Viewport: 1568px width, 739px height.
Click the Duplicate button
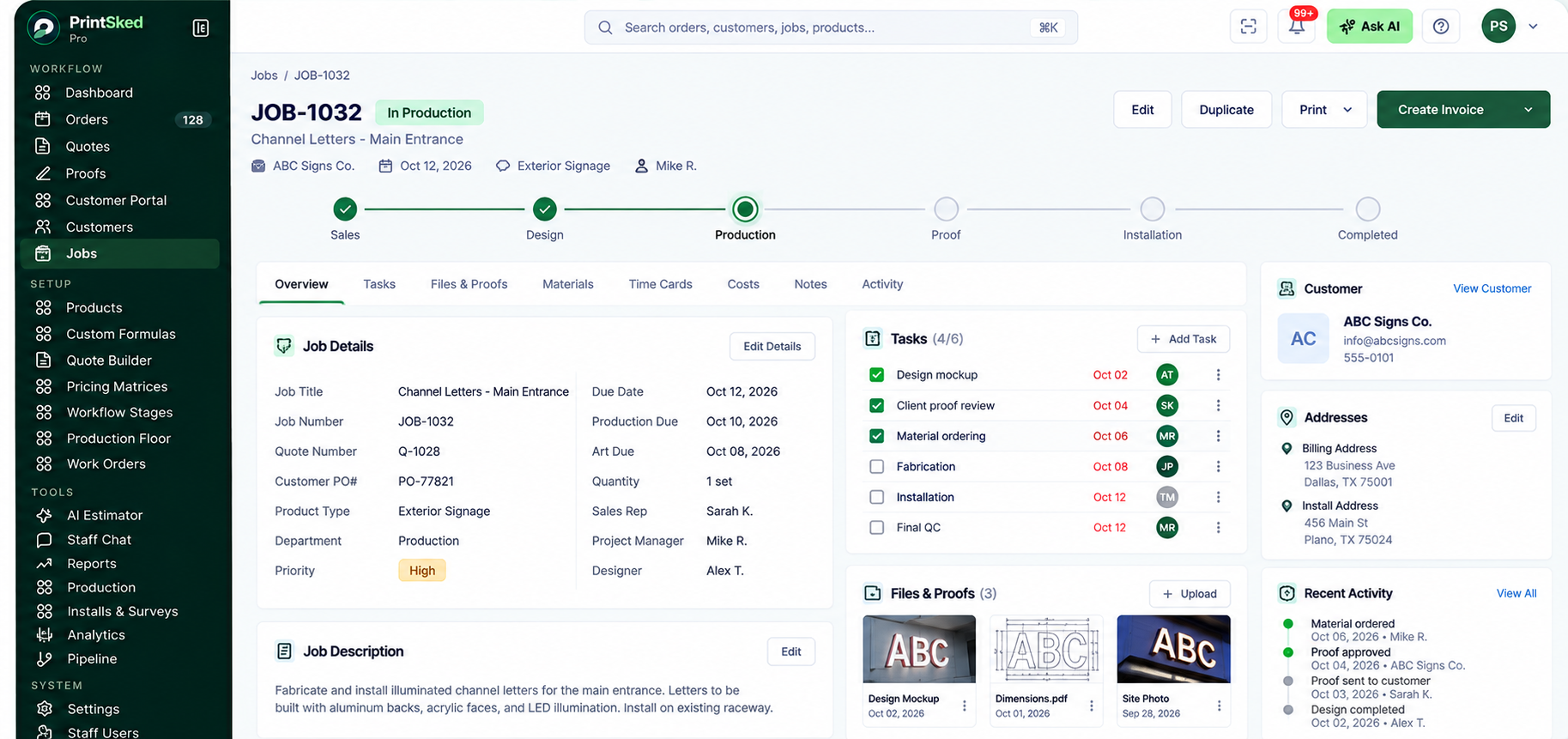coord(1226,110)
